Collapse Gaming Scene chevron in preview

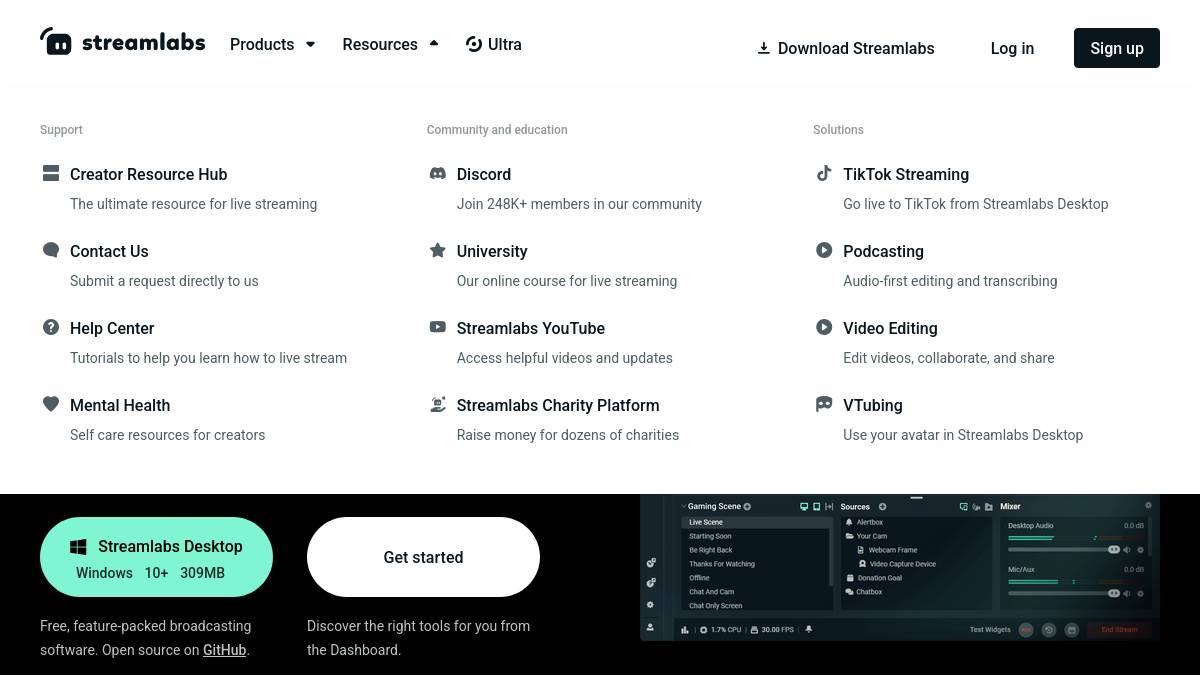click(x=684, y=507)
